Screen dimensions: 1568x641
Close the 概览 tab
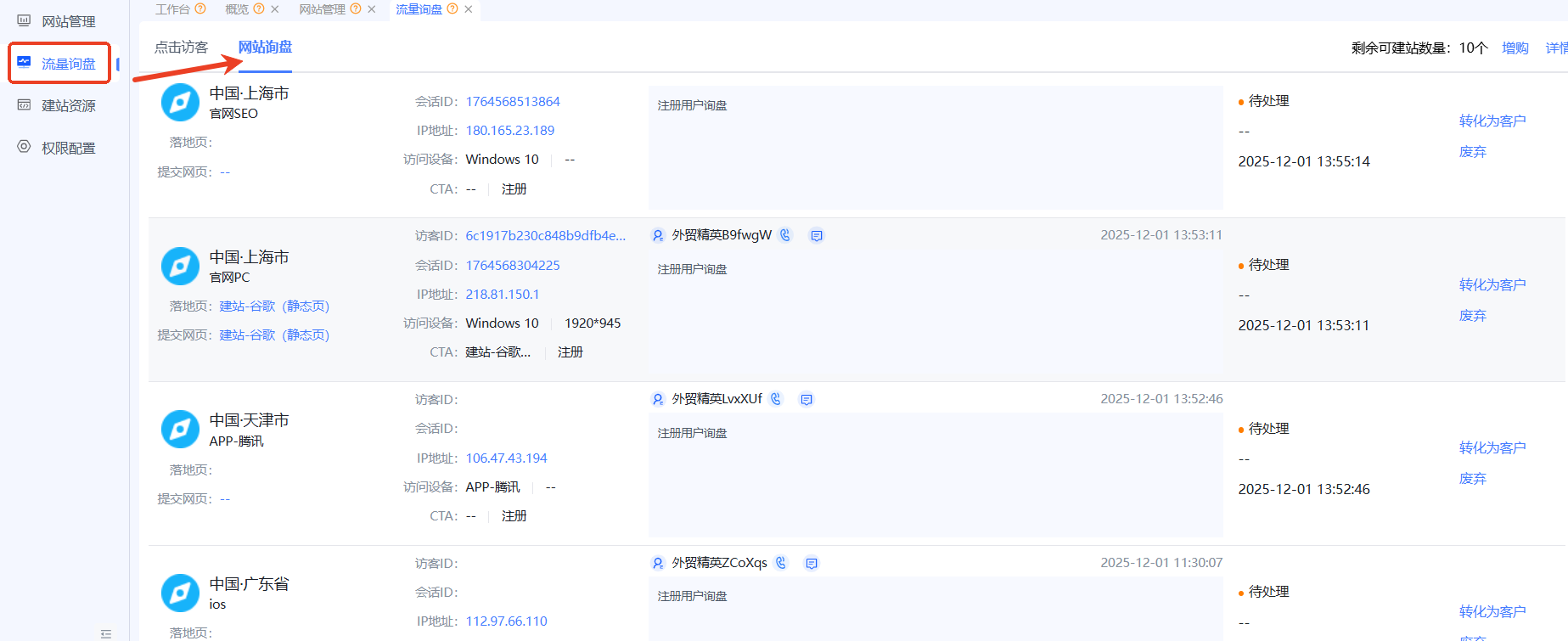click(275, 9)
